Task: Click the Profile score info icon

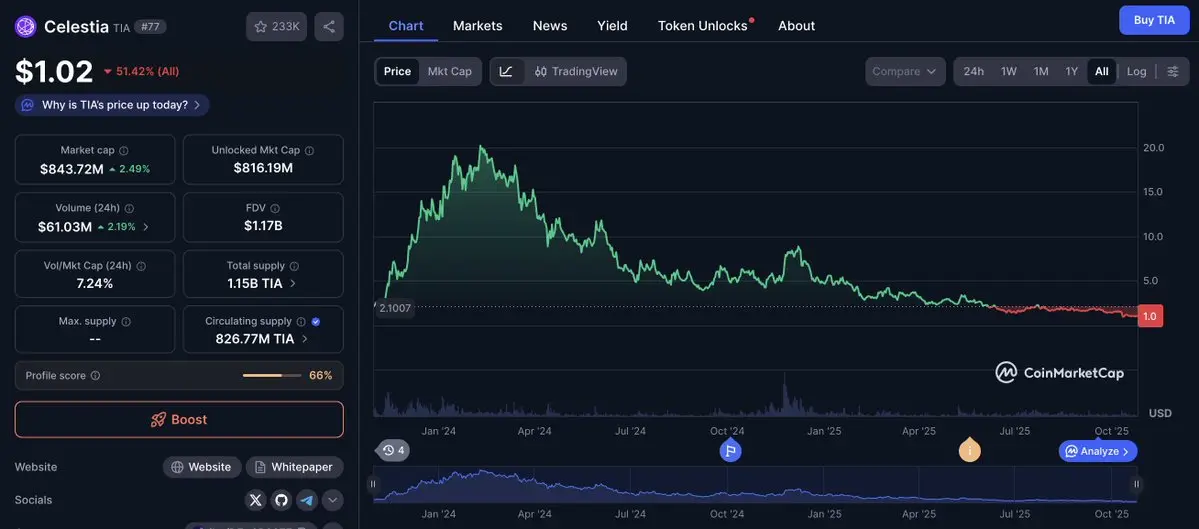Action: 96,375
